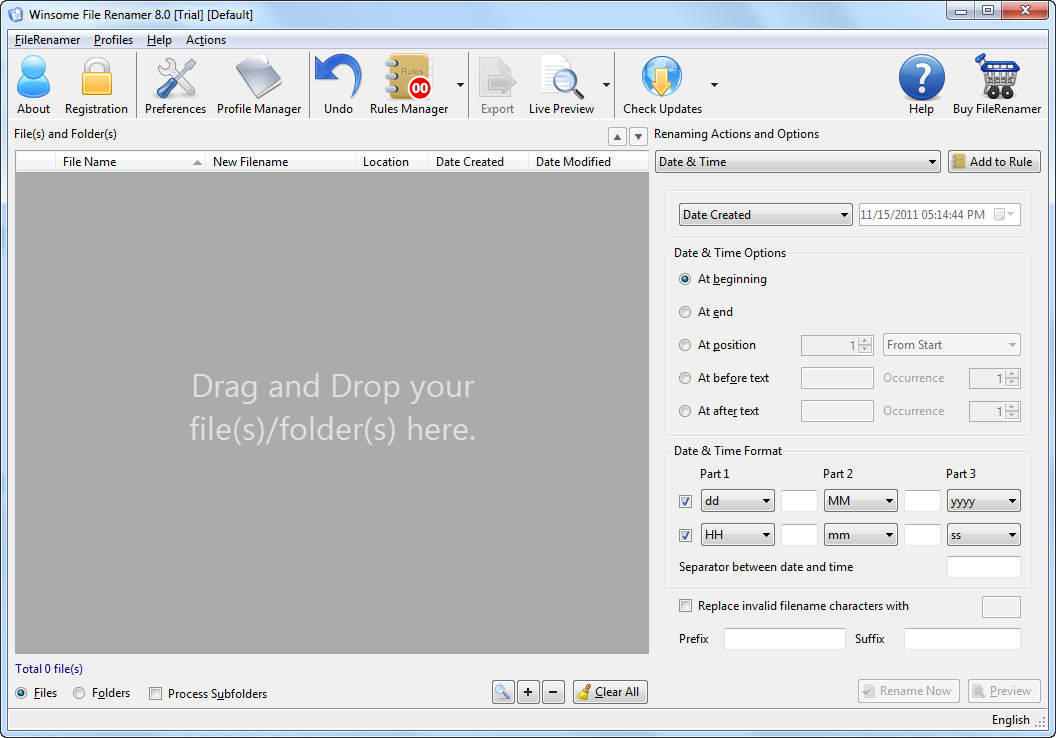
Task: Click the At before text input field
Action: tap(837, 378)
